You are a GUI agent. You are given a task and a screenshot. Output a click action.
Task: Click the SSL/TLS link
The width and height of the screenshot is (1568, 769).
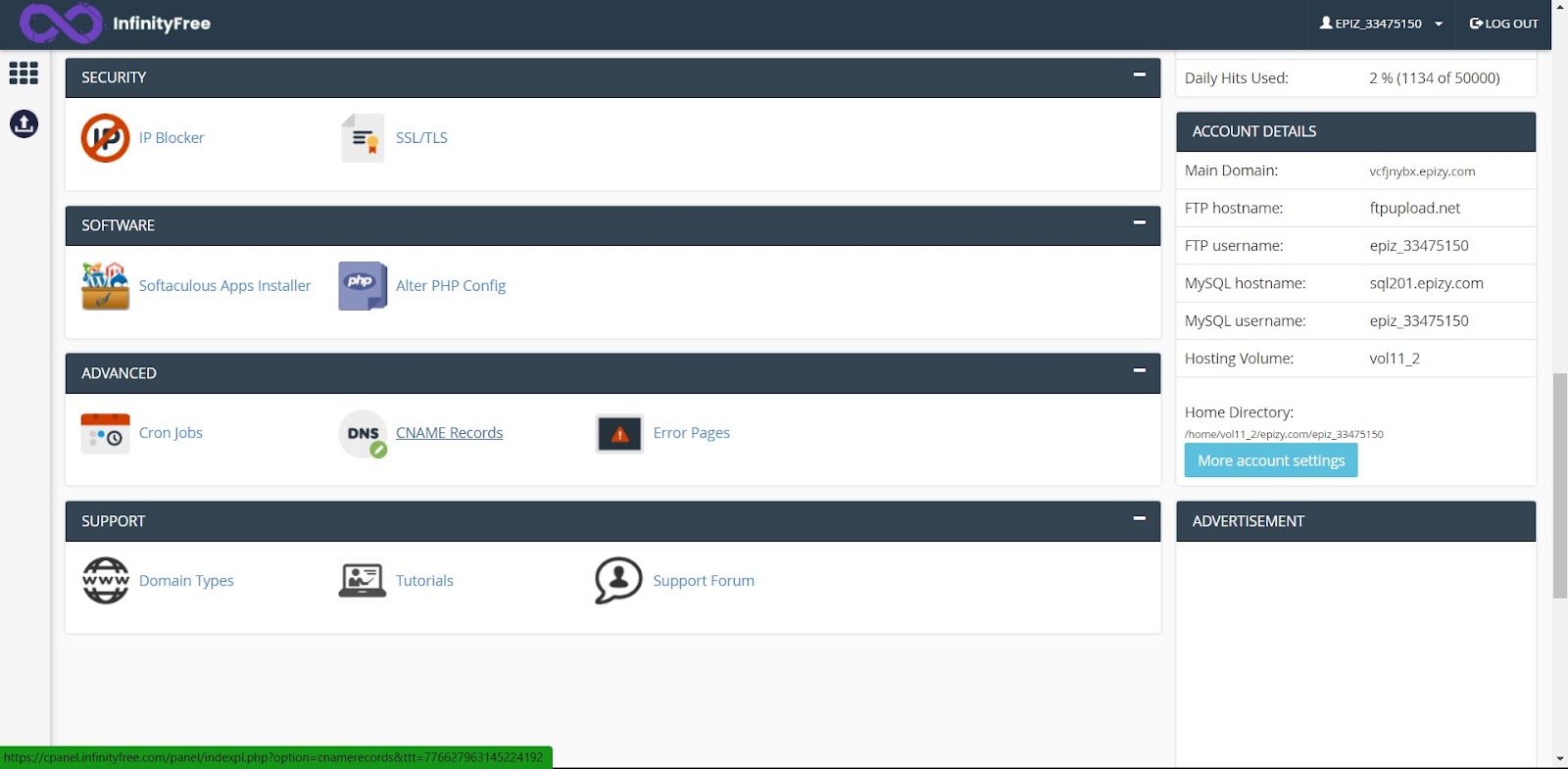click(421, 138)
